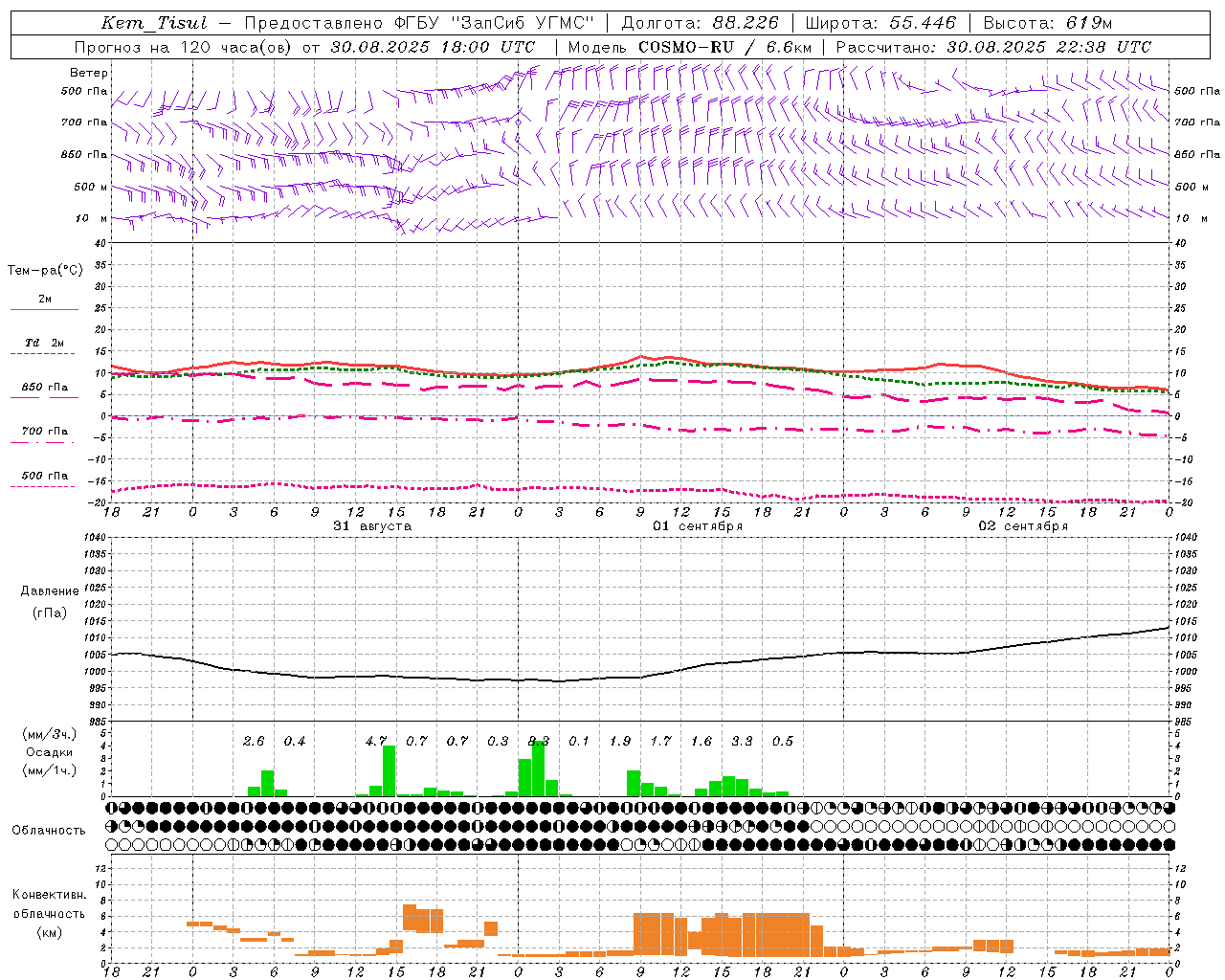Screen dimensions: 1225x980
Task: Click the 3-hour precipitation value 4.7
Action: click(376, 742)
